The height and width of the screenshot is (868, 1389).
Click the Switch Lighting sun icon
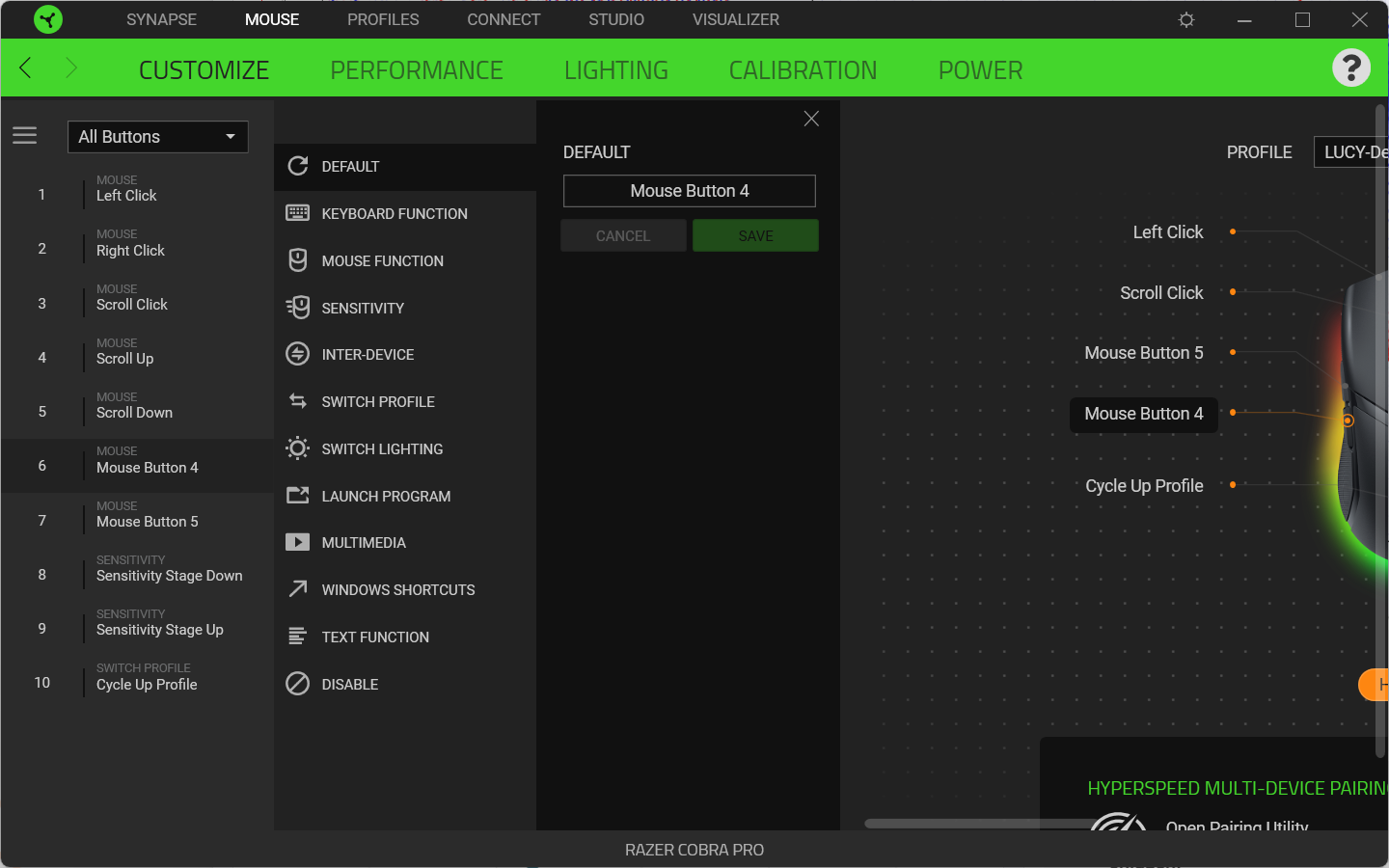point(298,448)
